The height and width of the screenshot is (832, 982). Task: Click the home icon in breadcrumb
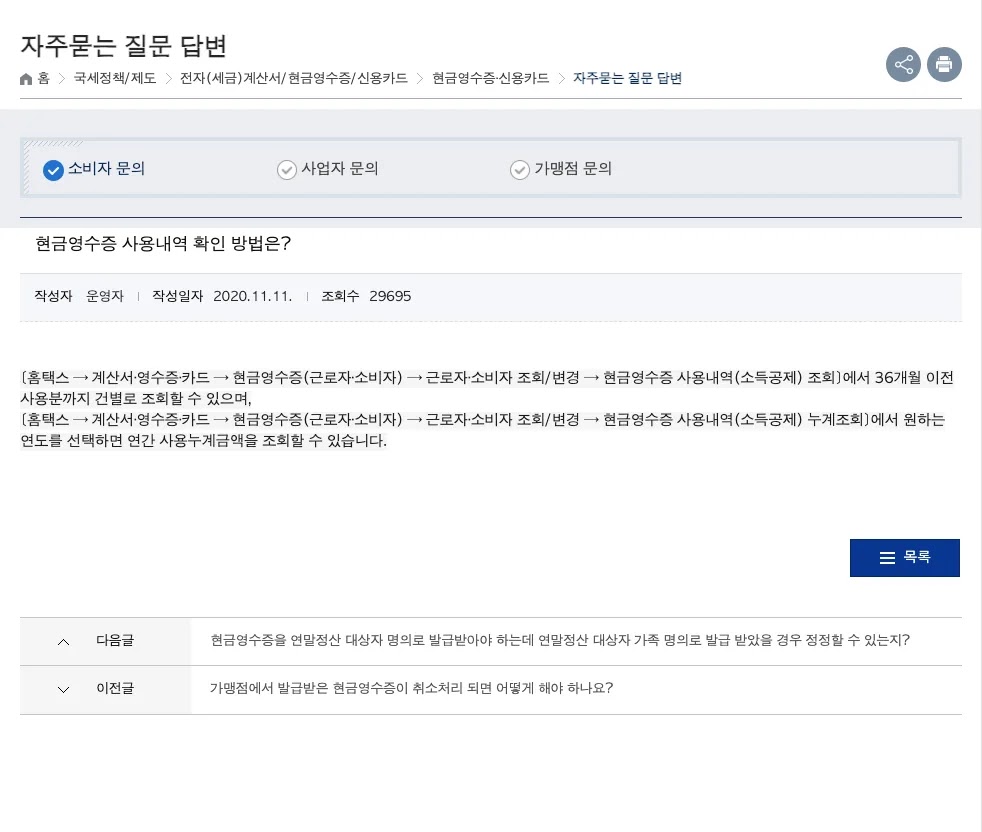coord(26,79)
